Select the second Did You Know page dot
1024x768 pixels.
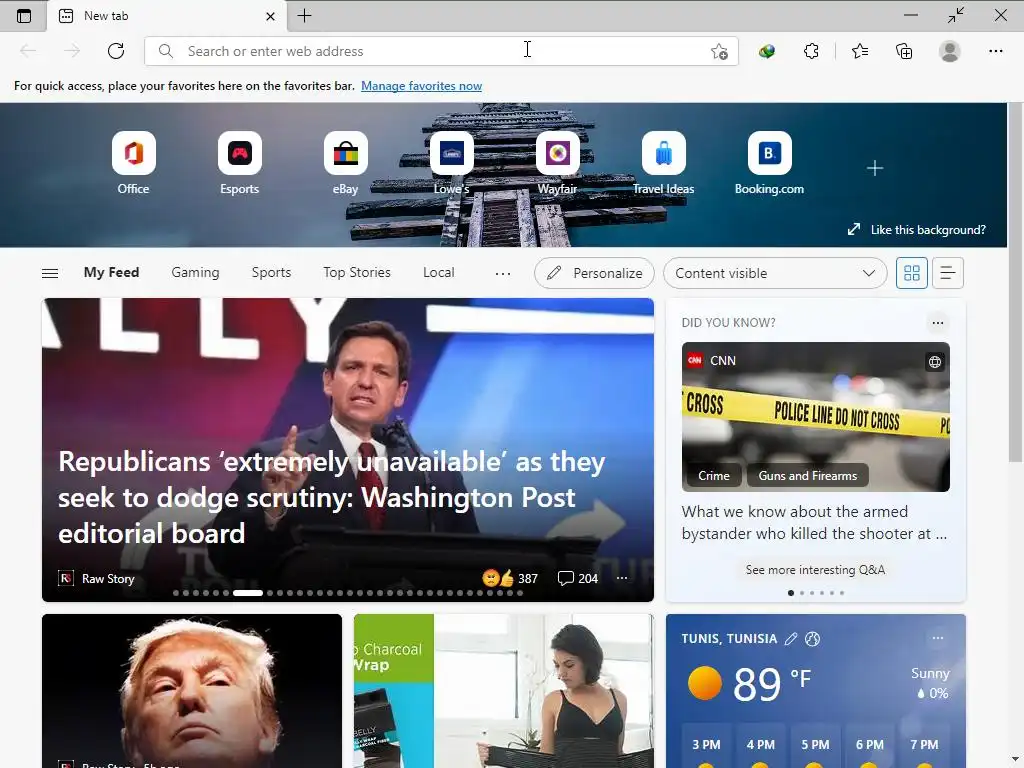click(802, 593)
